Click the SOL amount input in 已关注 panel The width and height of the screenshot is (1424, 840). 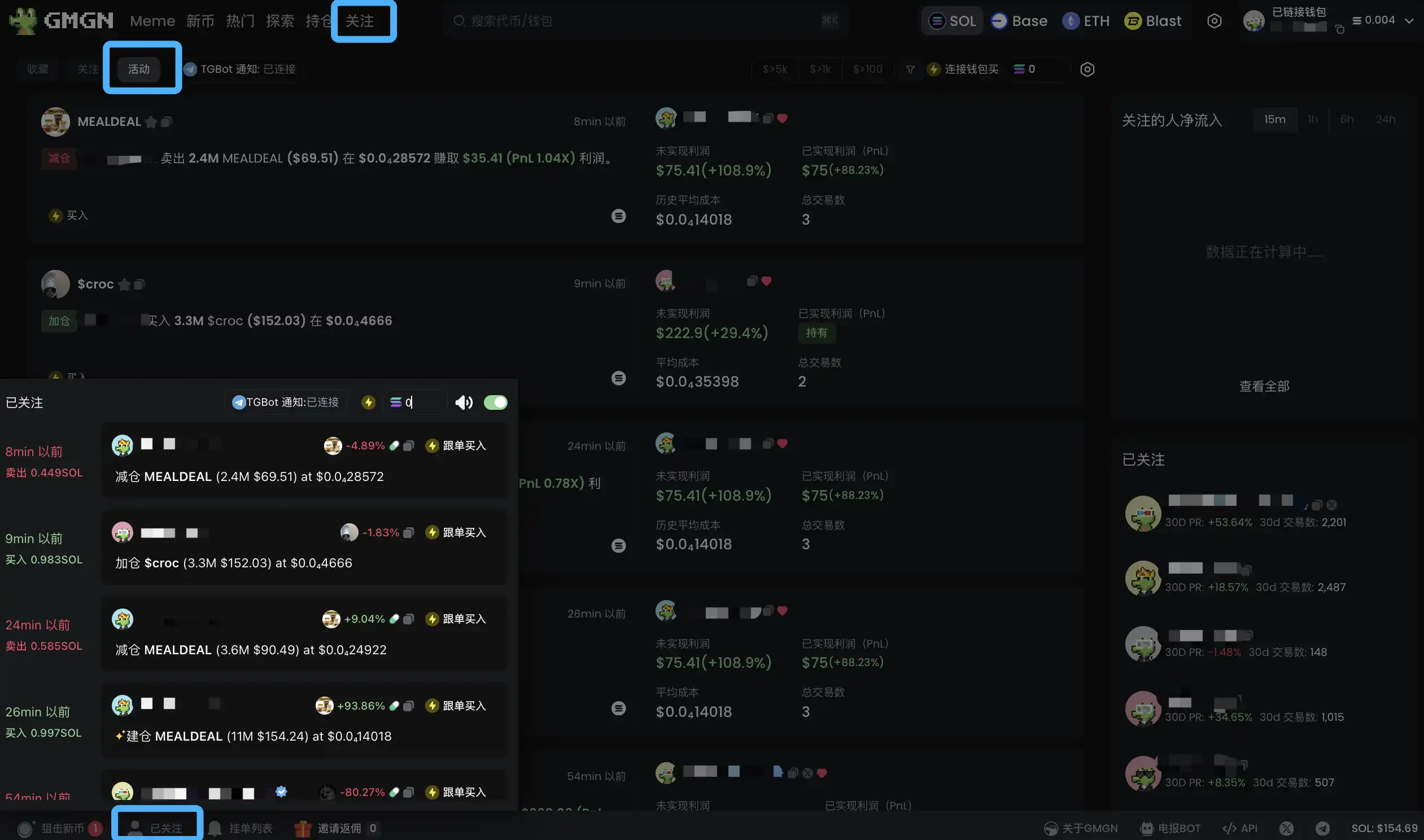(422, 403)
